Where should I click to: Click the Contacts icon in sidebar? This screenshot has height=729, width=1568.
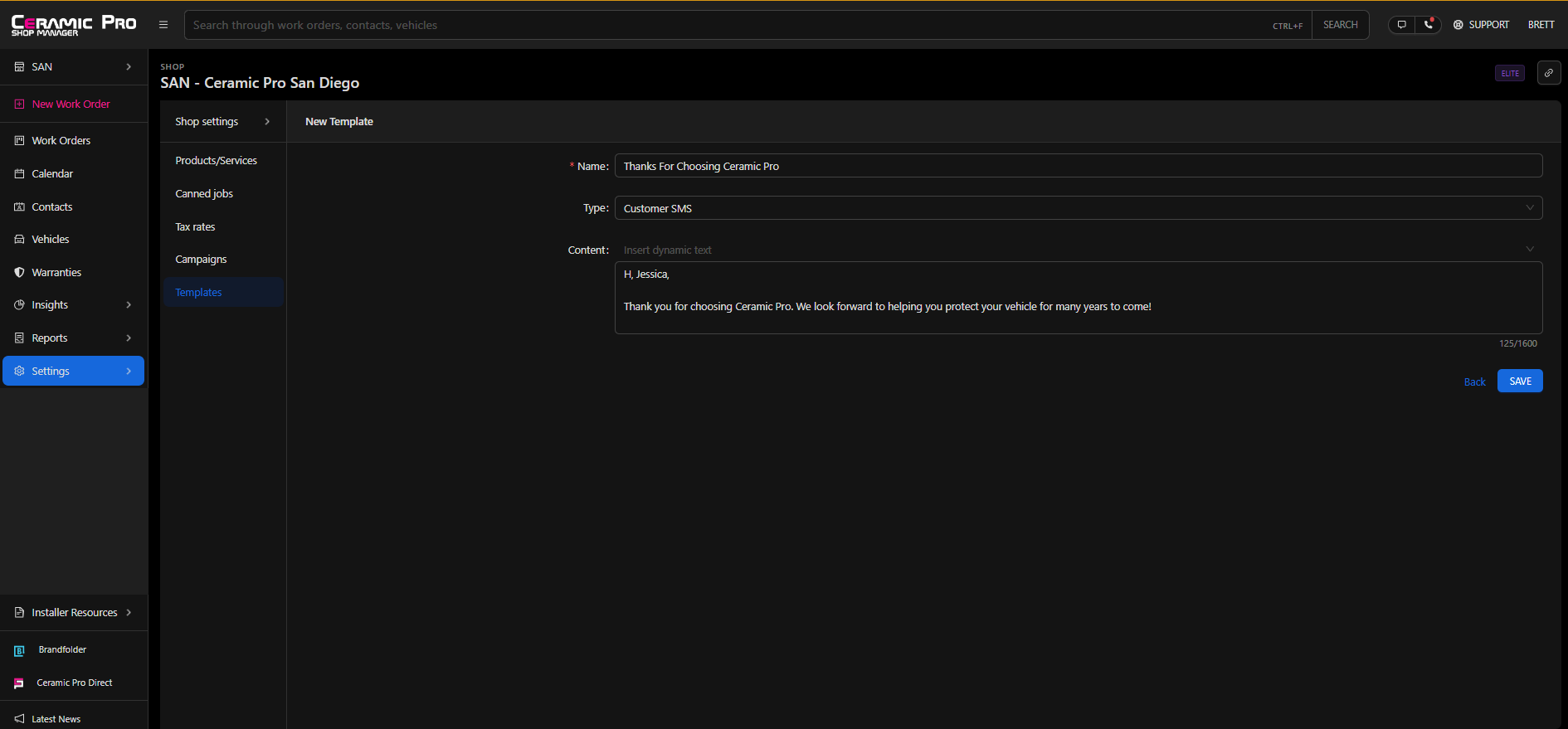pyautogui.click(x=19, y=207)
